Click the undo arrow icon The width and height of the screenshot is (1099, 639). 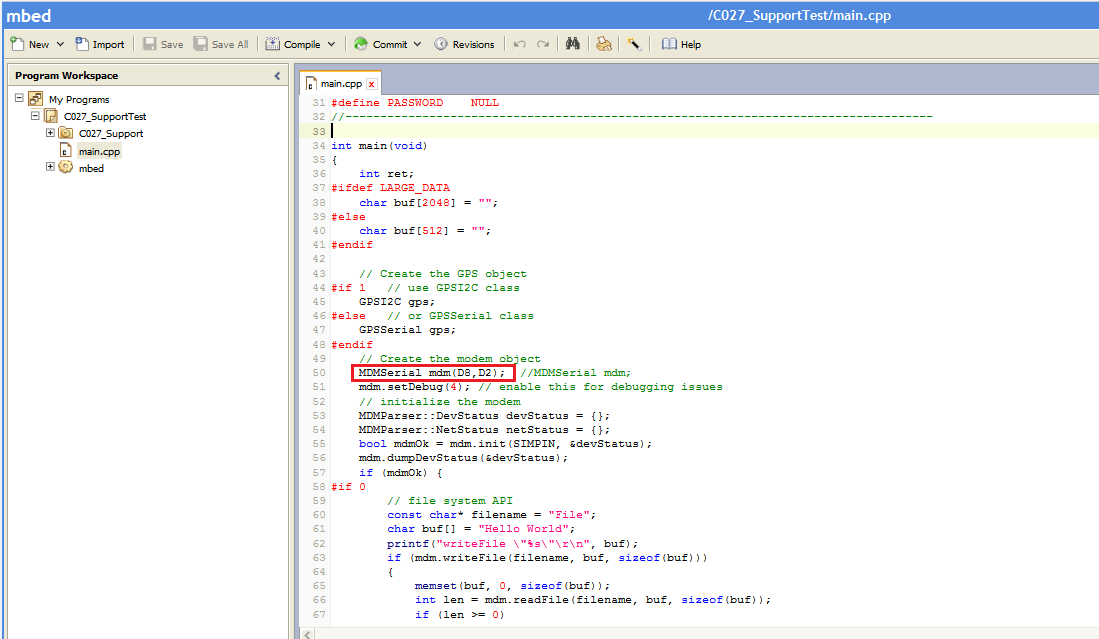click(519, 44)
